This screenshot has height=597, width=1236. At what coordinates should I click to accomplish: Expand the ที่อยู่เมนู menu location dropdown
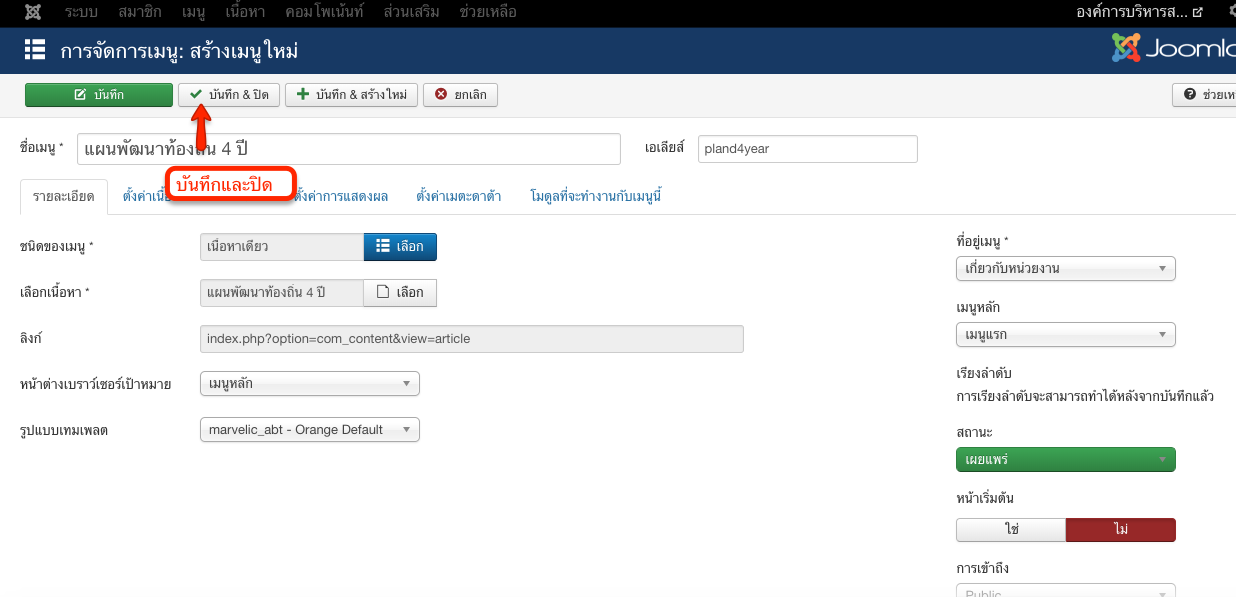[x=1065, y=269]
